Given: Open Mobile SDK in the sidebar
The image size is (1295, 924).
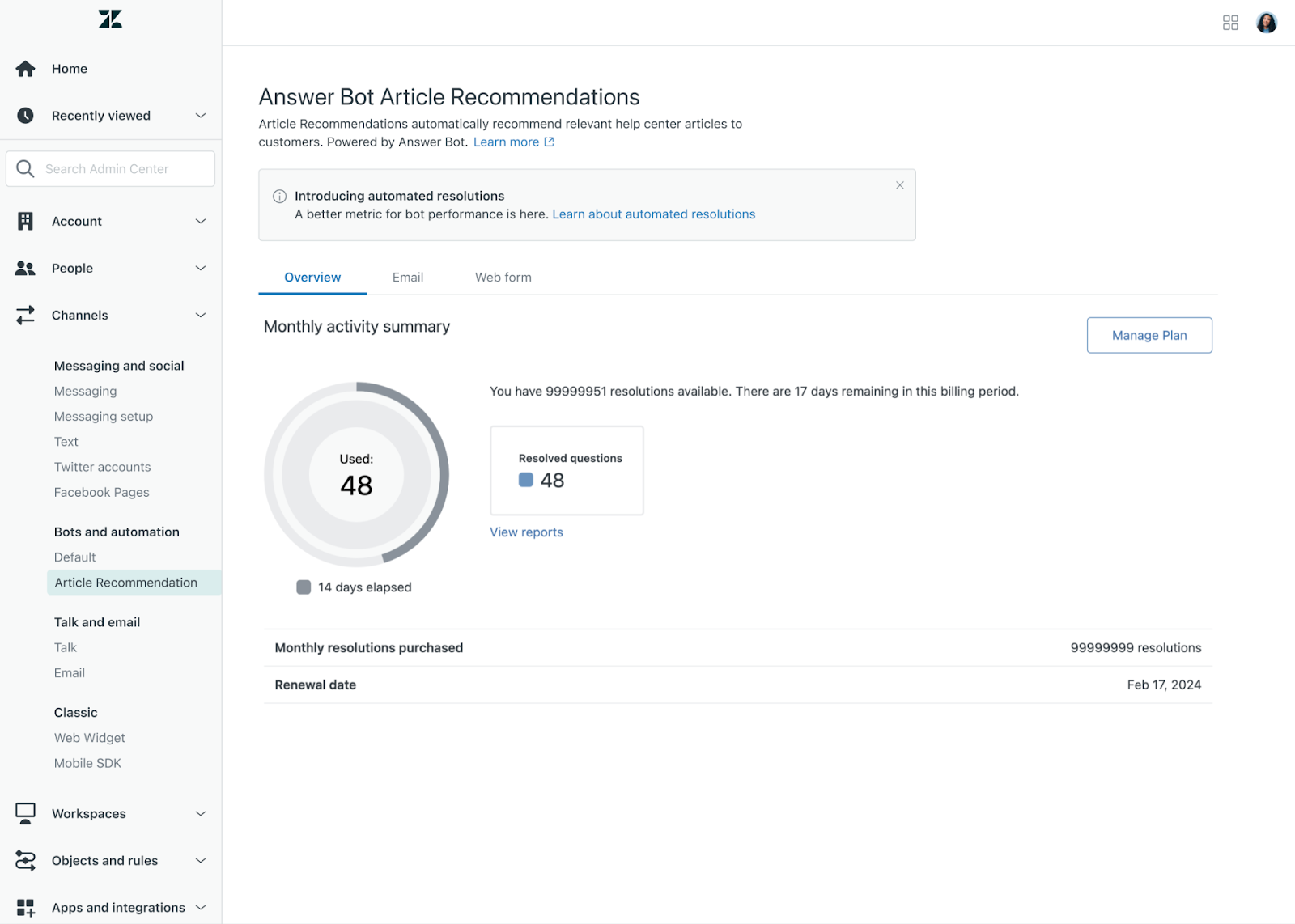Looking at the screenshot, I should point(87,763).
